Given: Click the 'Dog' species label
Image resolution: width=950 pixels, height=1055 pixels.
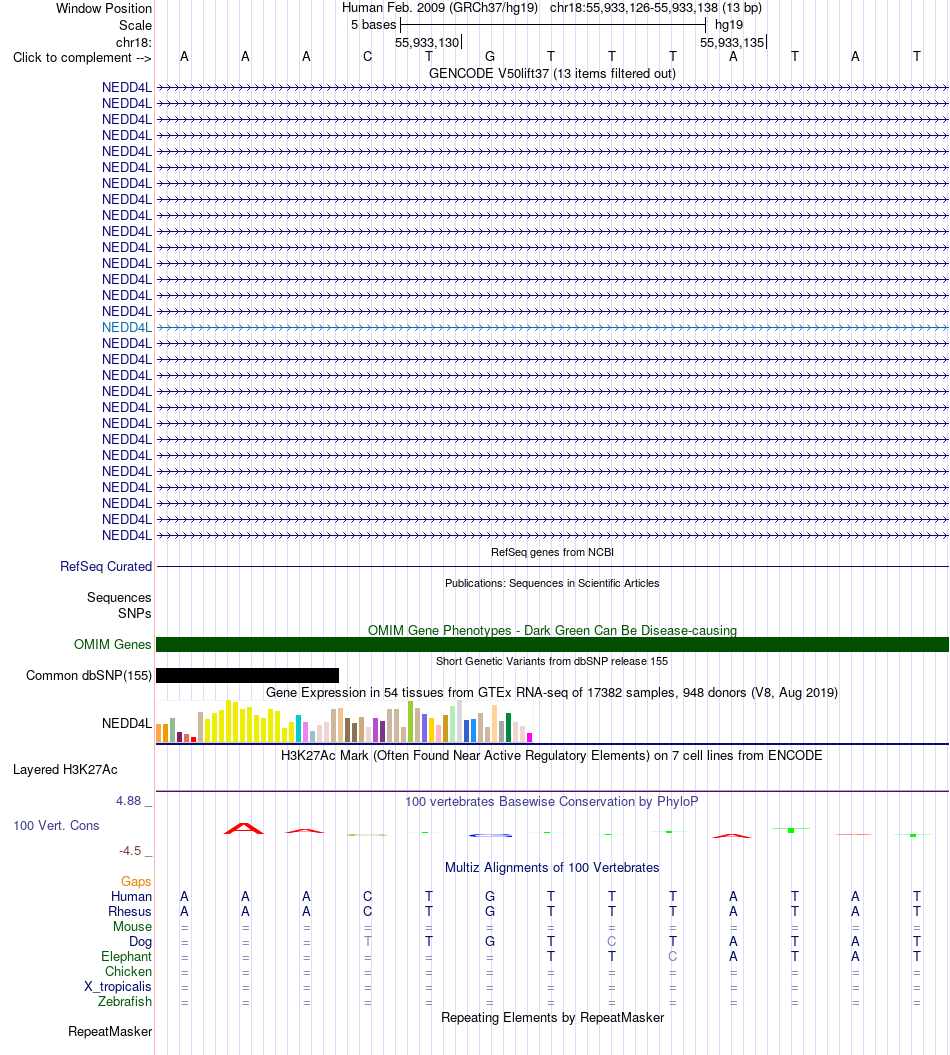Looking at the screenshot, I should tap(141, 941).
